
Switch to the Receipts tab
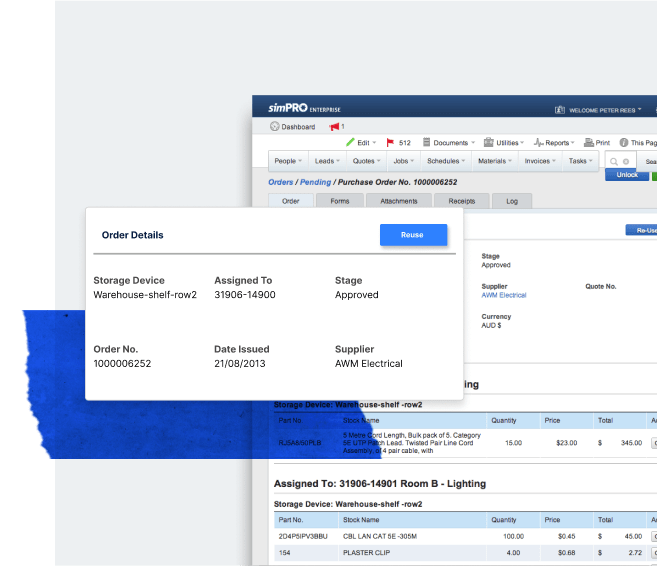pyautogui.click(x=462, y=201)
